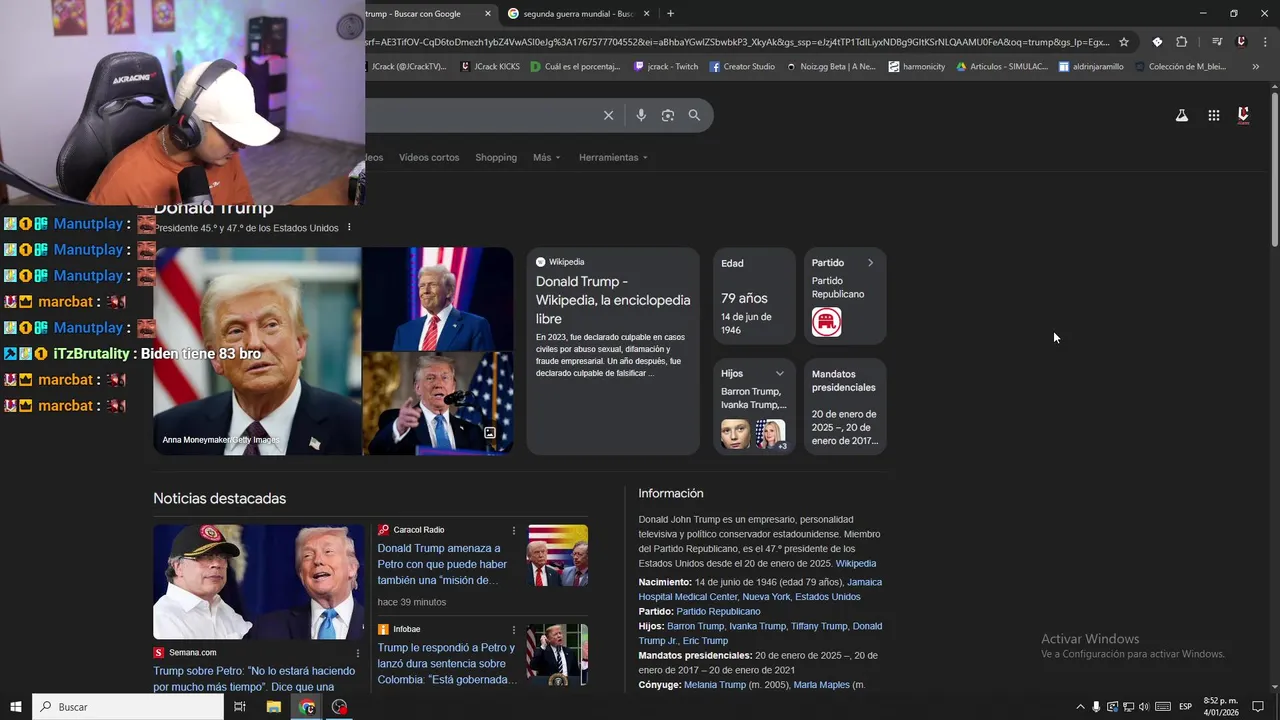Viewport: 1280px width, 720px height.
Task: Open the Herramientas dropdown
Action: [613, 157]
